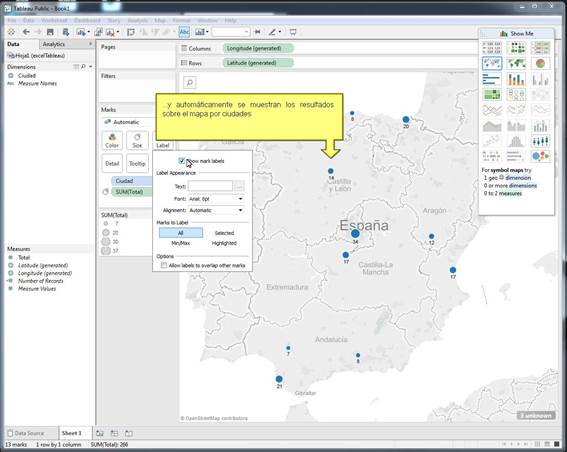Choose the pie chart icon in Show Me
567x452 pixels.
540,63
